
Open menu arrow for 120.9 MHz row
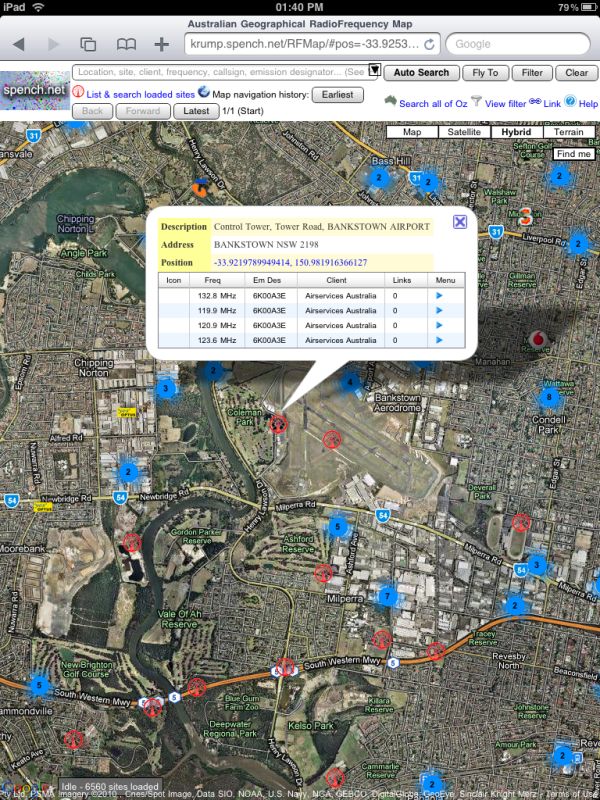tap(439, 325)
